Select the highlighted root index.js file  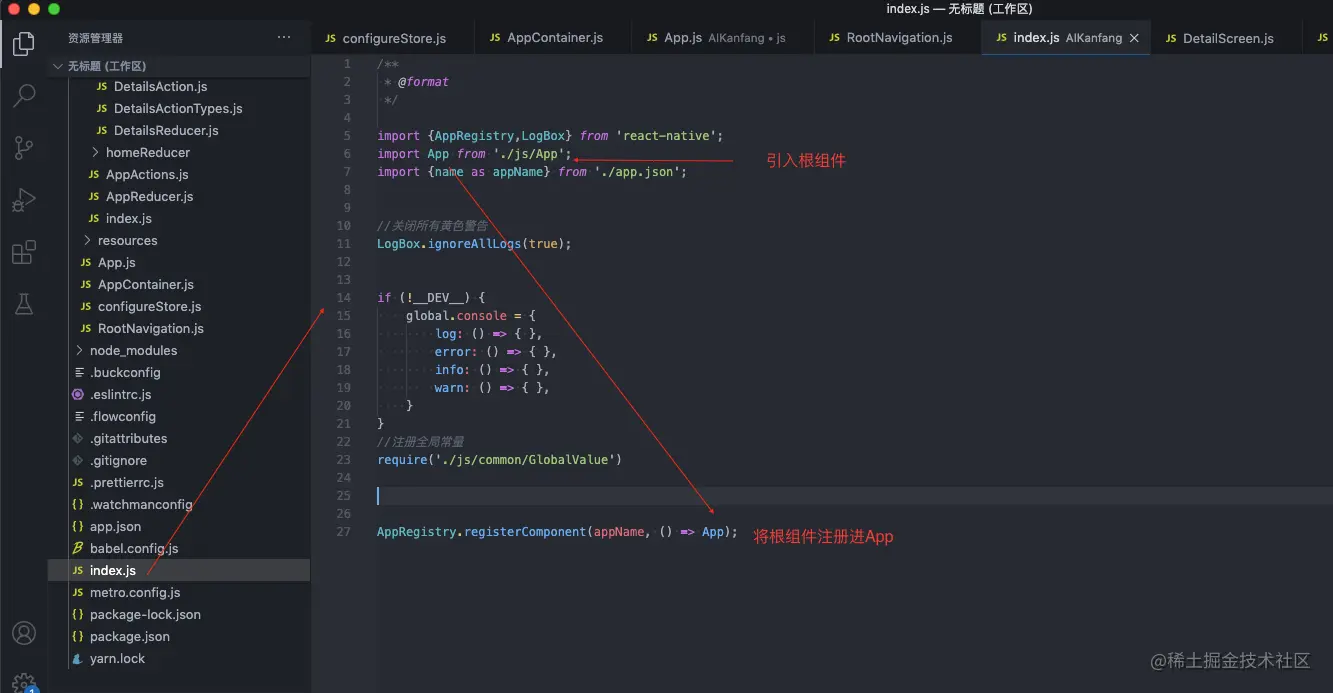click(x=180, y=570)
